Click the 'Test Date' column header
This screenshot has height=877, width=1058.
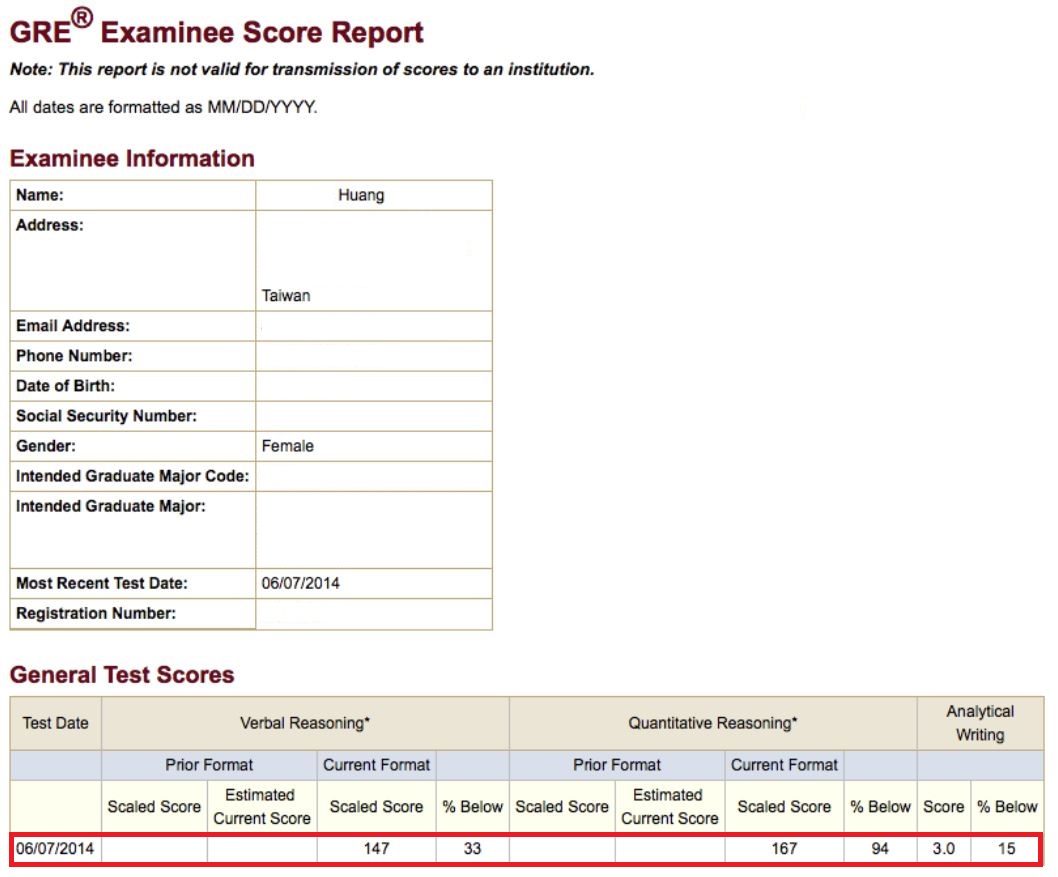coord(55,723)
